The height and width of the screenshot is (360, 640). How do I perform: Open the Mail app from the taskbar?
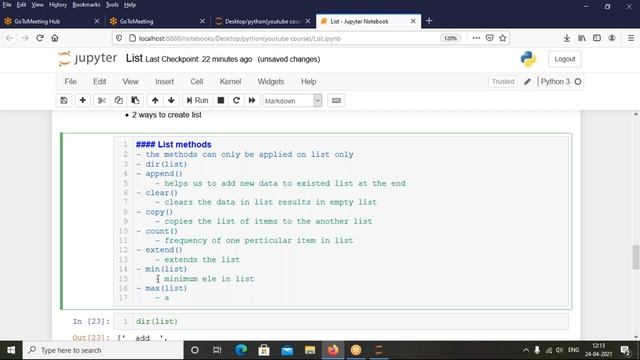[x=287, y=350]
